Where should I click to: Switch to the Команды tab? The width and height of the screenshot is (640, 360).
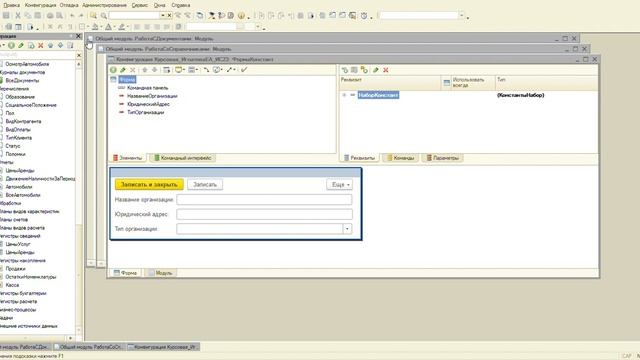400,158
